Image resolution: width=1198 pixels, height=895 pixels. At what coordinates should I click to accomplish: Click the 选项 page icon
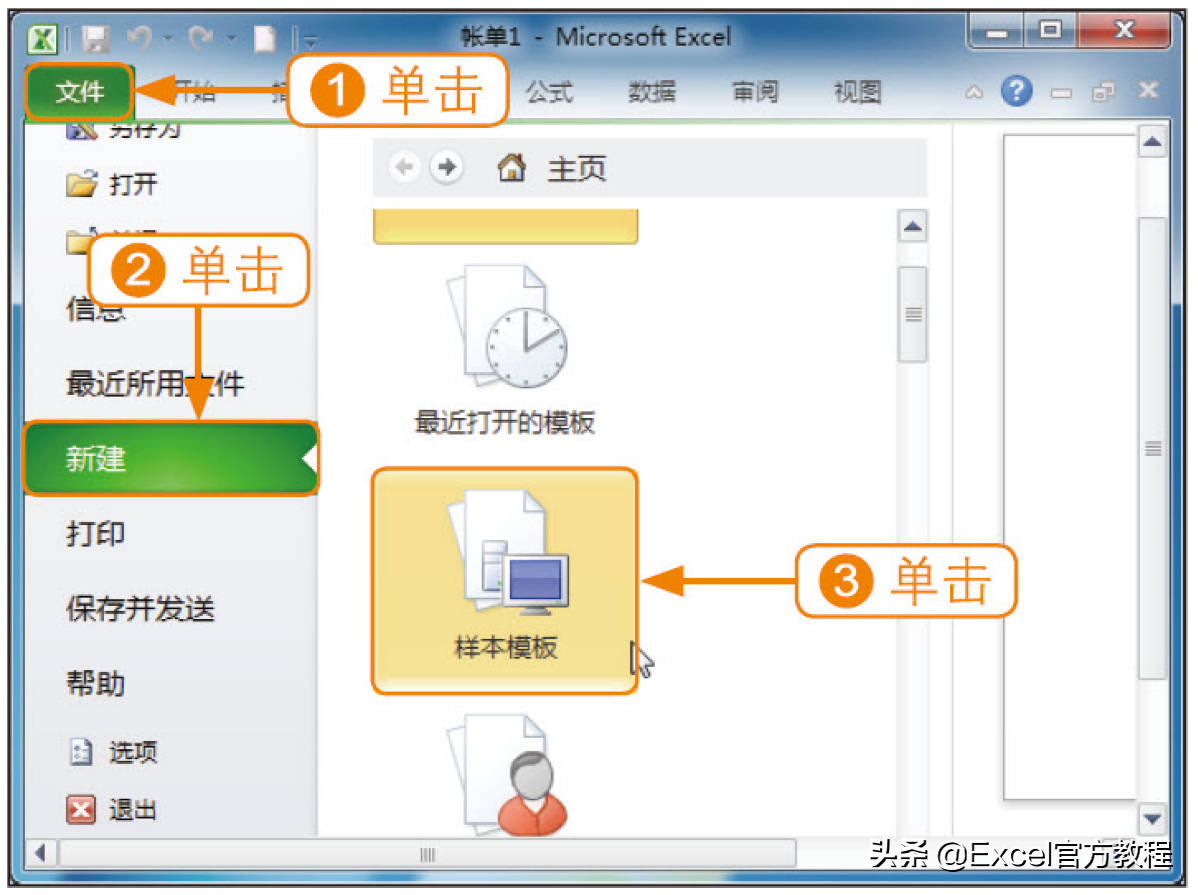pos(81,751)
